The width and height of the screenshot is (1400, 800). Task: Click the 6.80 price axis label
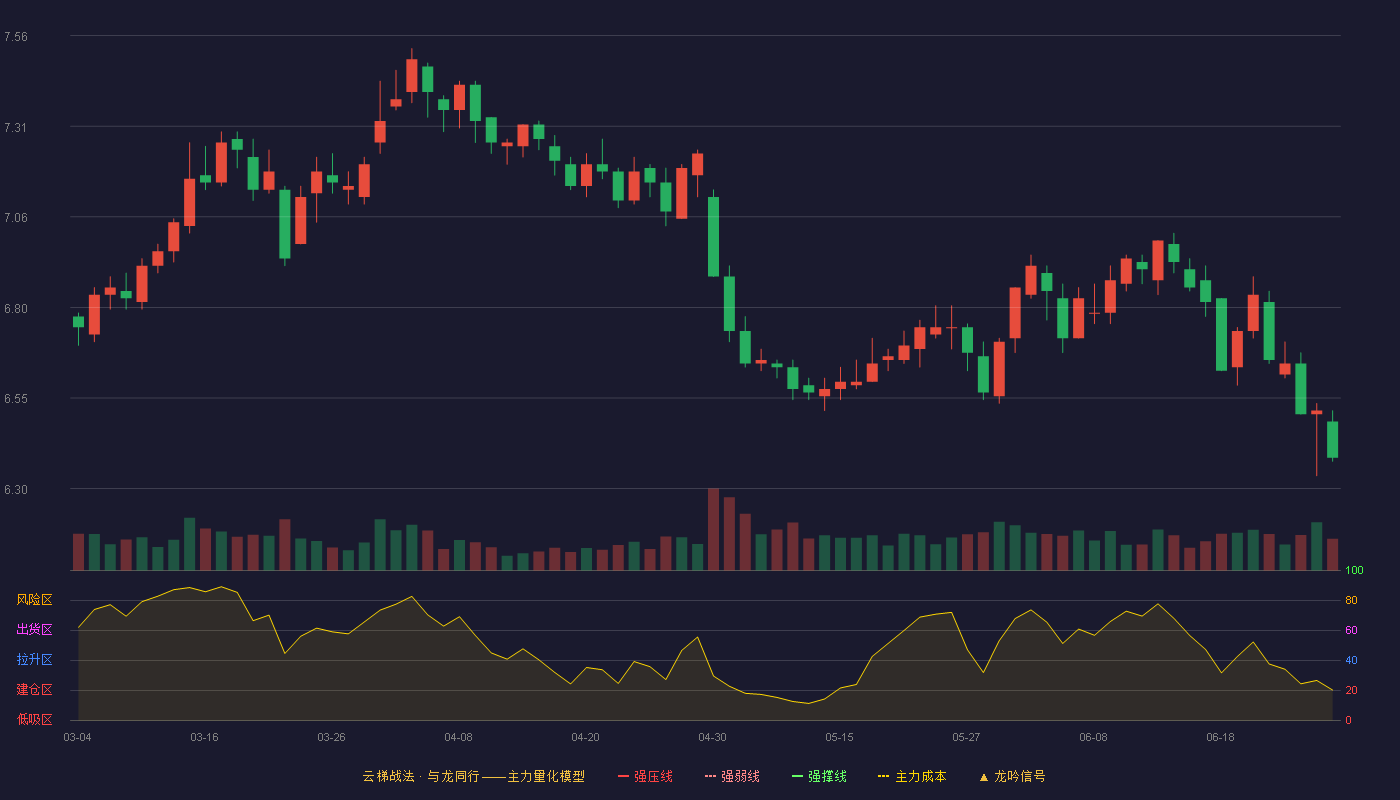(16, 309)
